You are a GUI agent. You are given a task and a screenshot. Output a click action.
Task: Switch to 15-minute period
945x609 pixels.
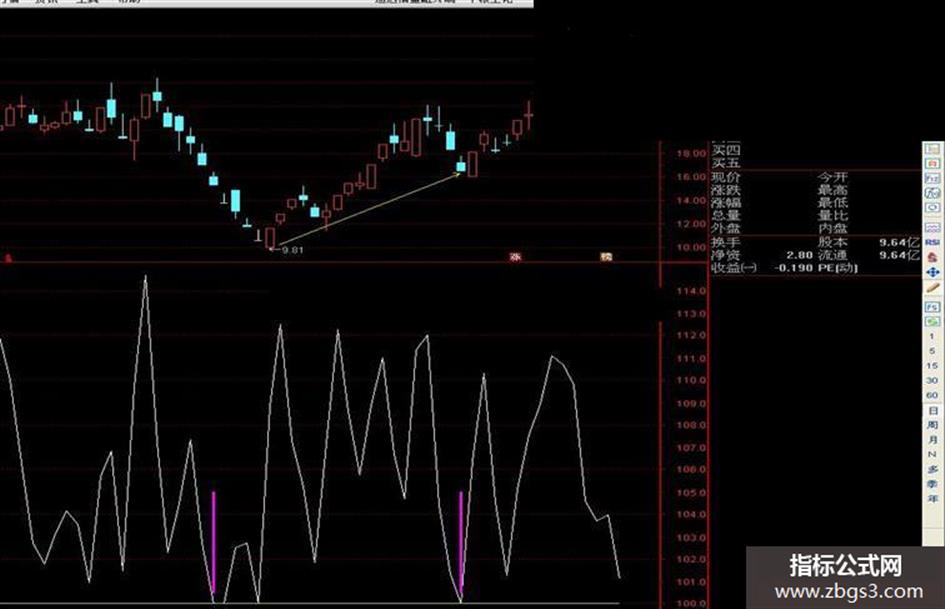point(932,366)
